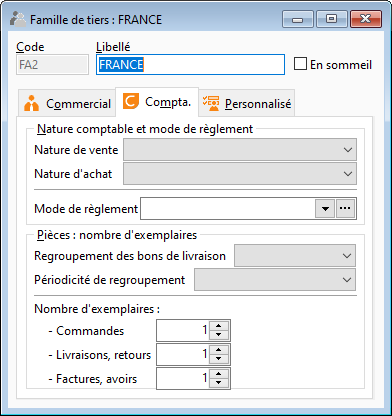Expand Regroupement des bons de livraison dropdown
Viewport: 392px width, 416px height.
tap(347, 256)
